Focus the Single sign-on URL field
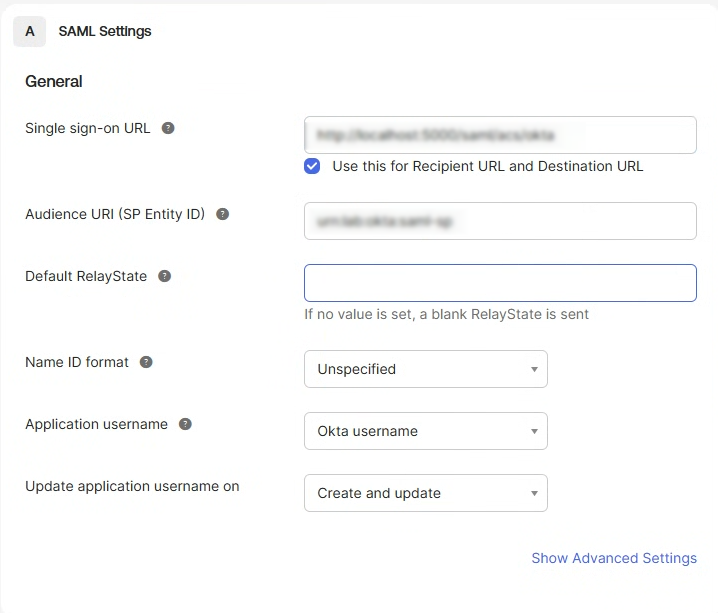The image size is (718, 613). pyautogui.click(x=500, y=135)
